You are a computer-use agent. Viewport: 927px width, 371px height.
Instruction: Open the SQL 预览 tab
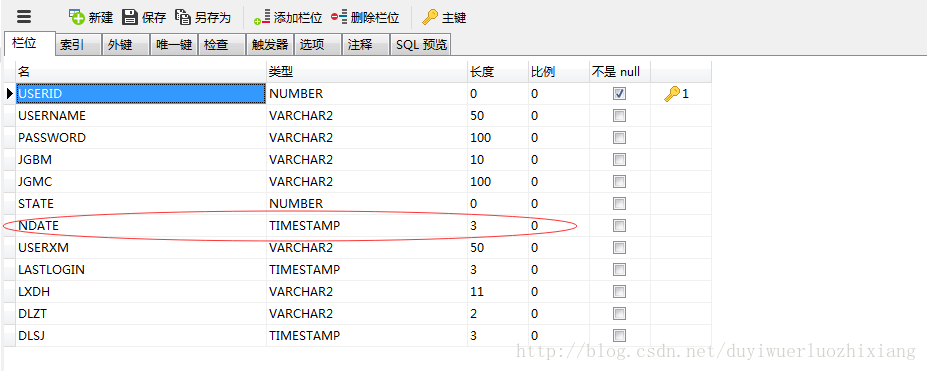tap(421, 45)
